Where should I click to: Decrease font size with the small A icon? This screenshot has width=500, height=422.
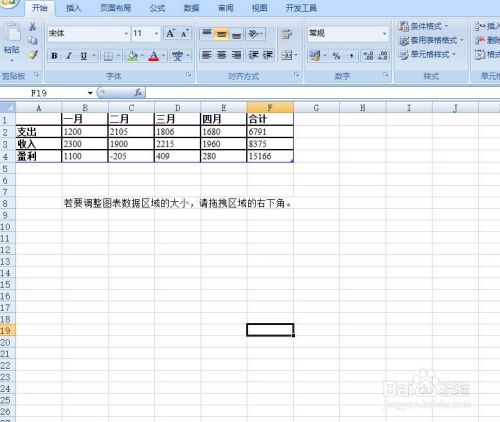pyautogui.click(x=185, y=33)
